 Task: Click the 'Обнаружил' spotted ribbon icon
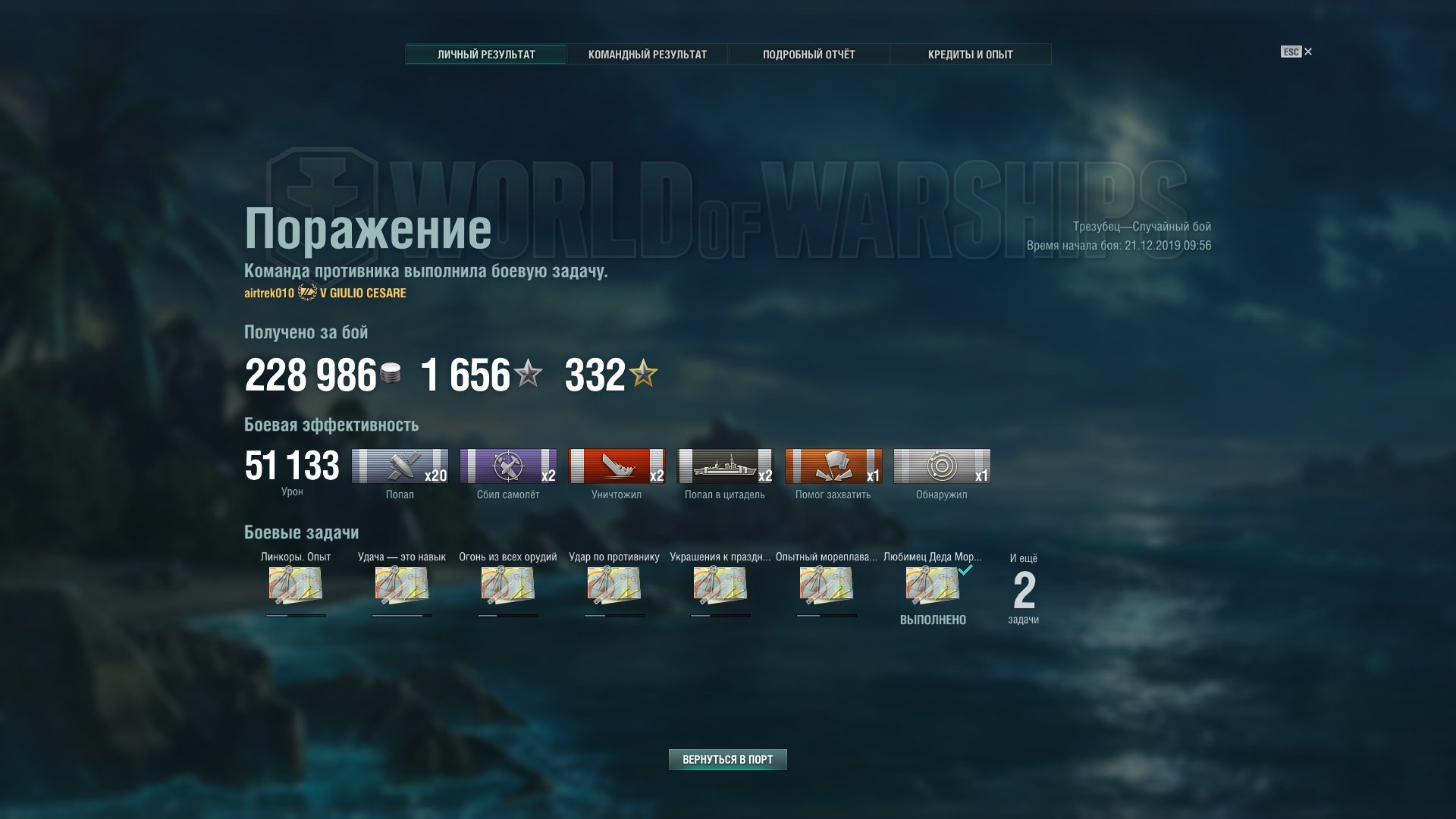coord(942,466)
